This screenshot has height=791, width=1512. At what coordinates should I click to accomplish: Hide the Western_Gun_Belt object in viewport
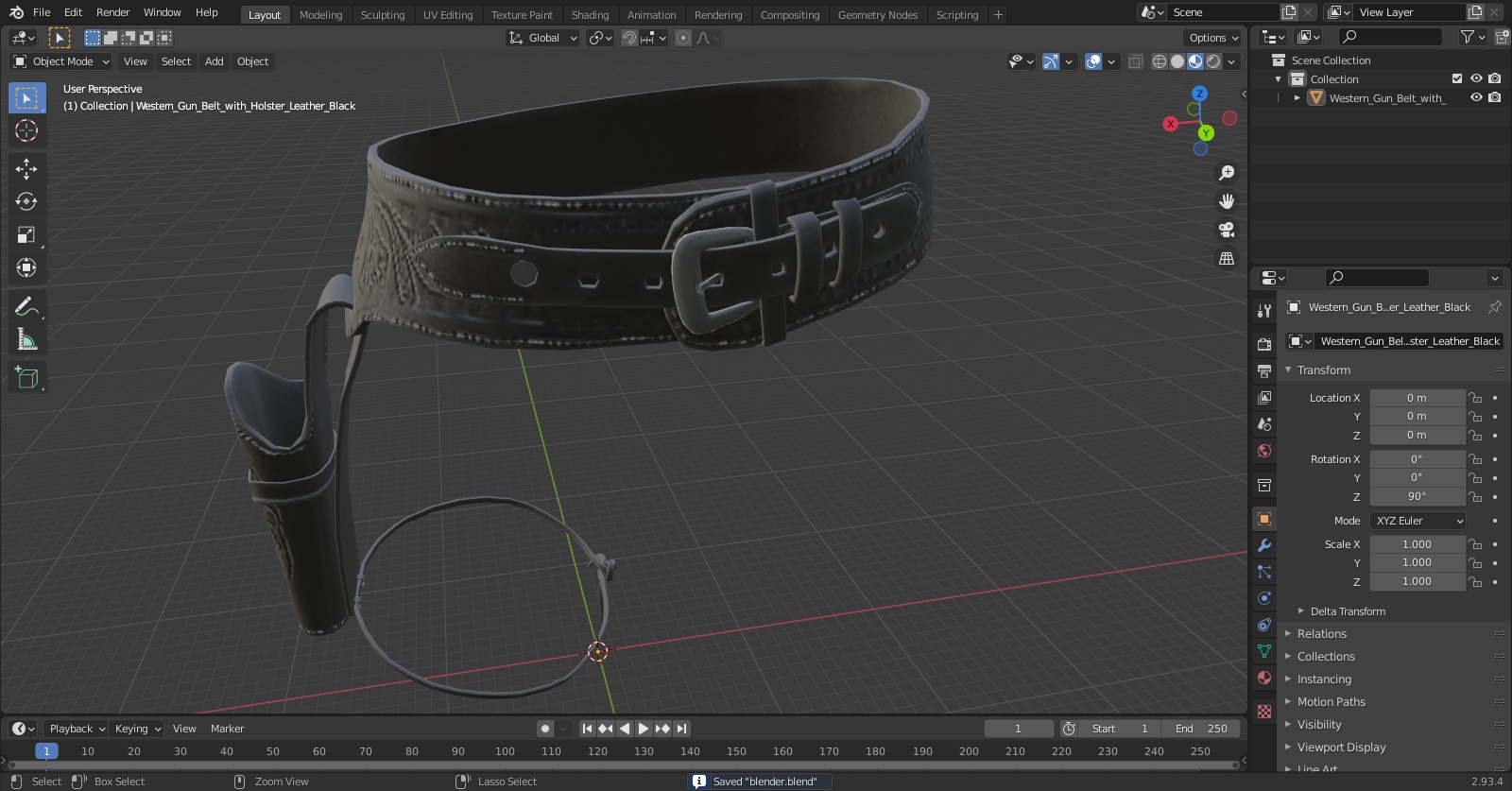1476,97
